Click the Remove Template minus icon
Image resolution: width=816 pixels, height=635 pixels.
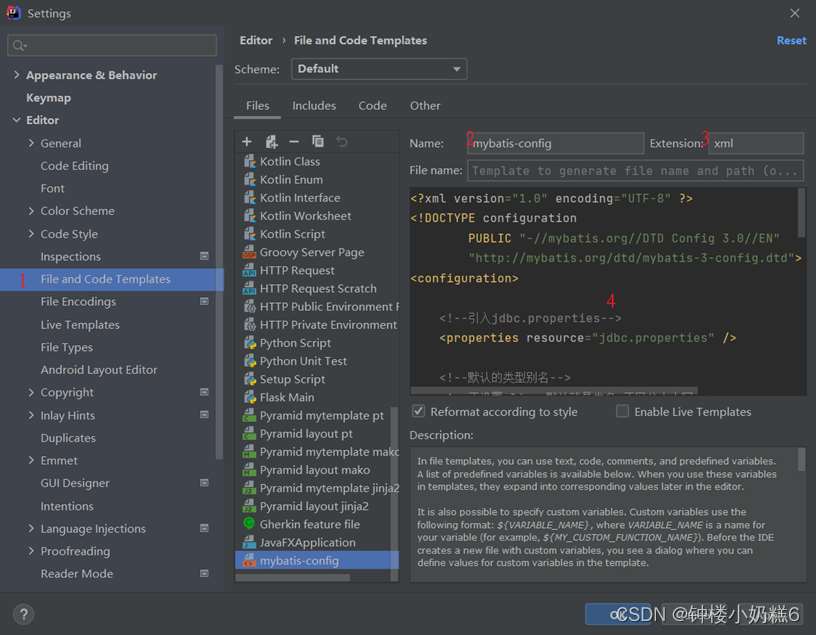294,142
